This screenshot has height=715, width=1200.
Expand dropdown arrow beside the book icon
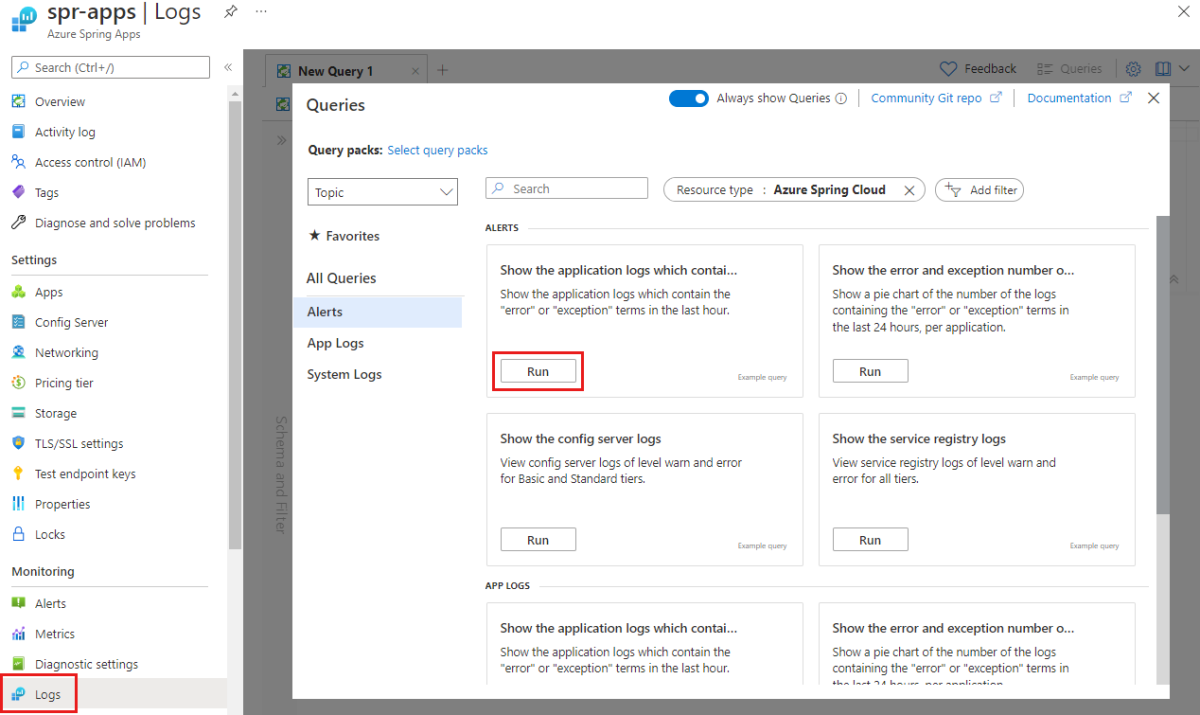click(x=1184, y=69)
